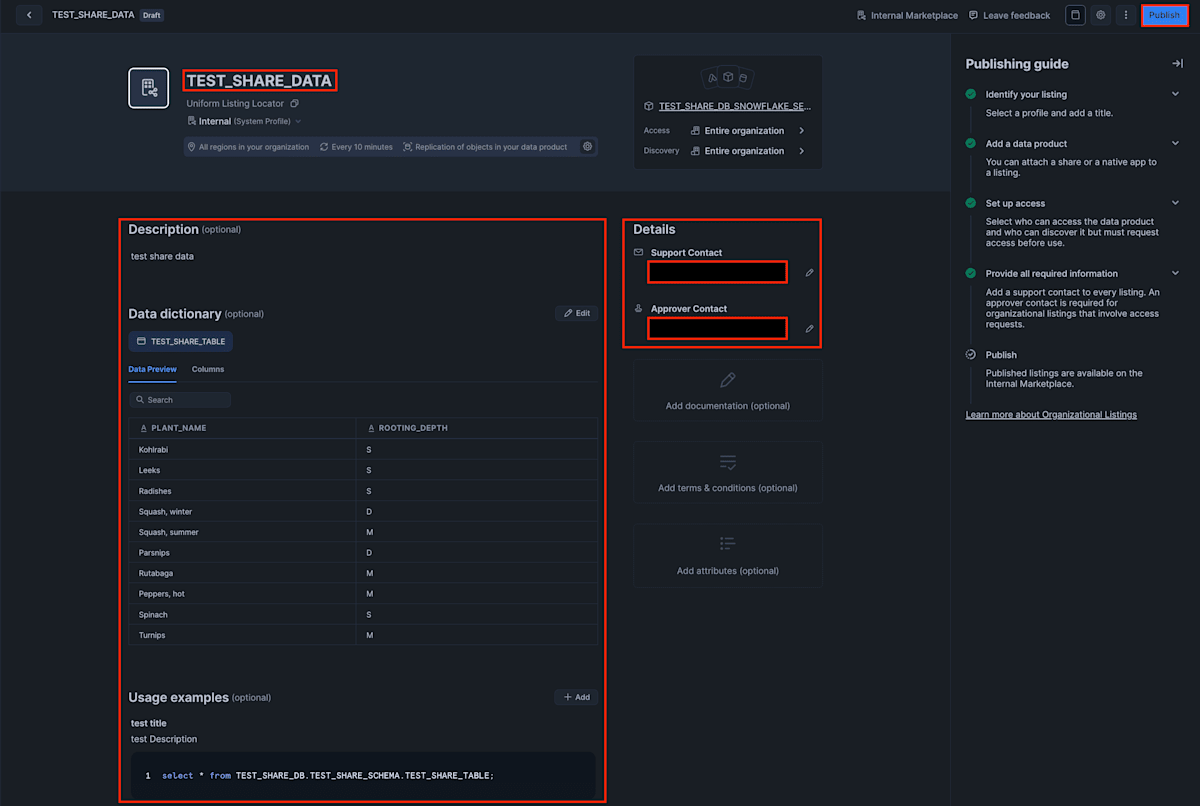Expand Discovery Entire organization chevron
The image size is (1200, 806).
coord(801,151)
